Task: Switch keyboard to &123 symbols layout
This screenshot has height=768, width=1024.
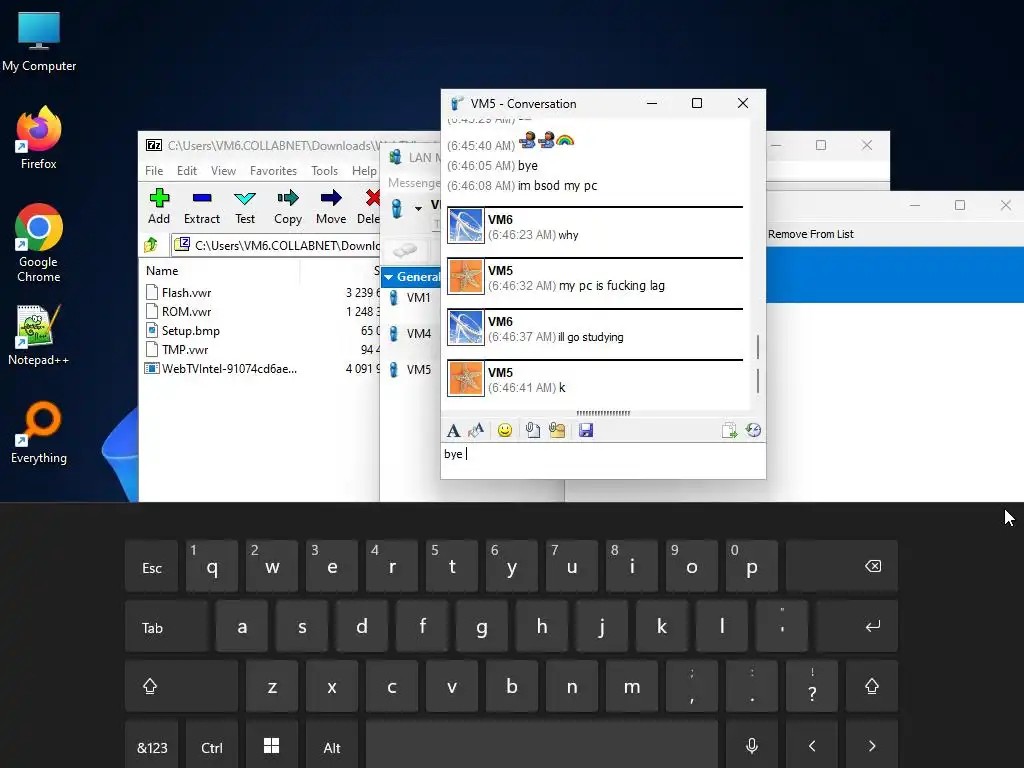Action: click(152, 746)
